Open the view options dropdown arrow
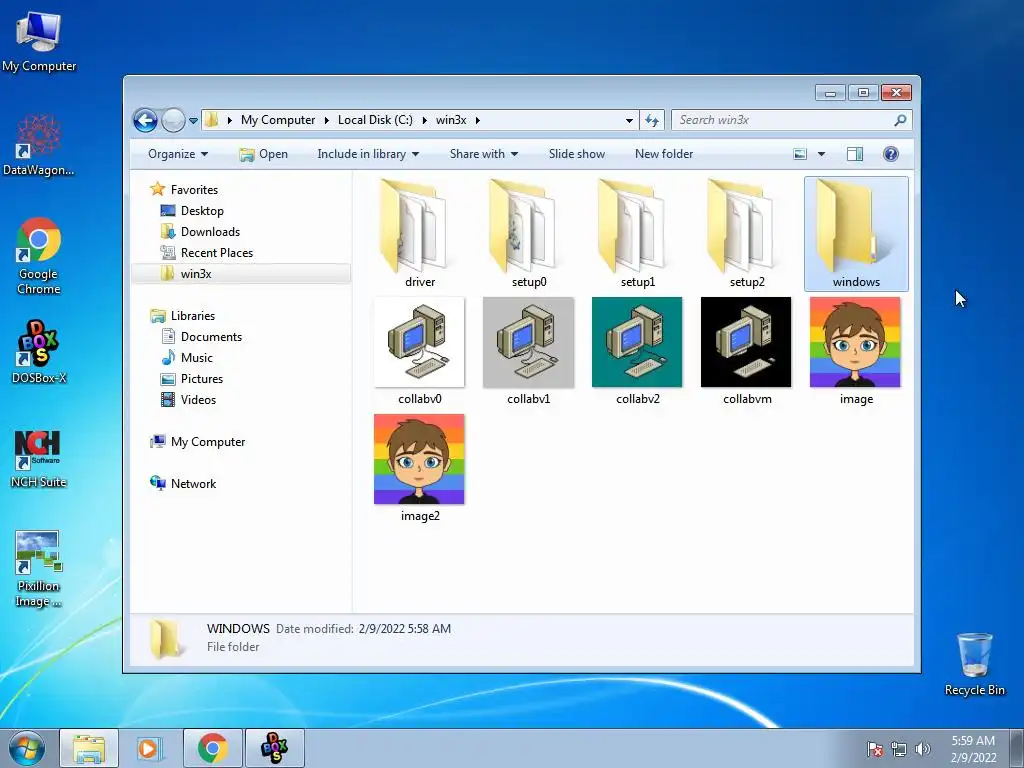This screenshot has width=1024, height=768. 822,154
